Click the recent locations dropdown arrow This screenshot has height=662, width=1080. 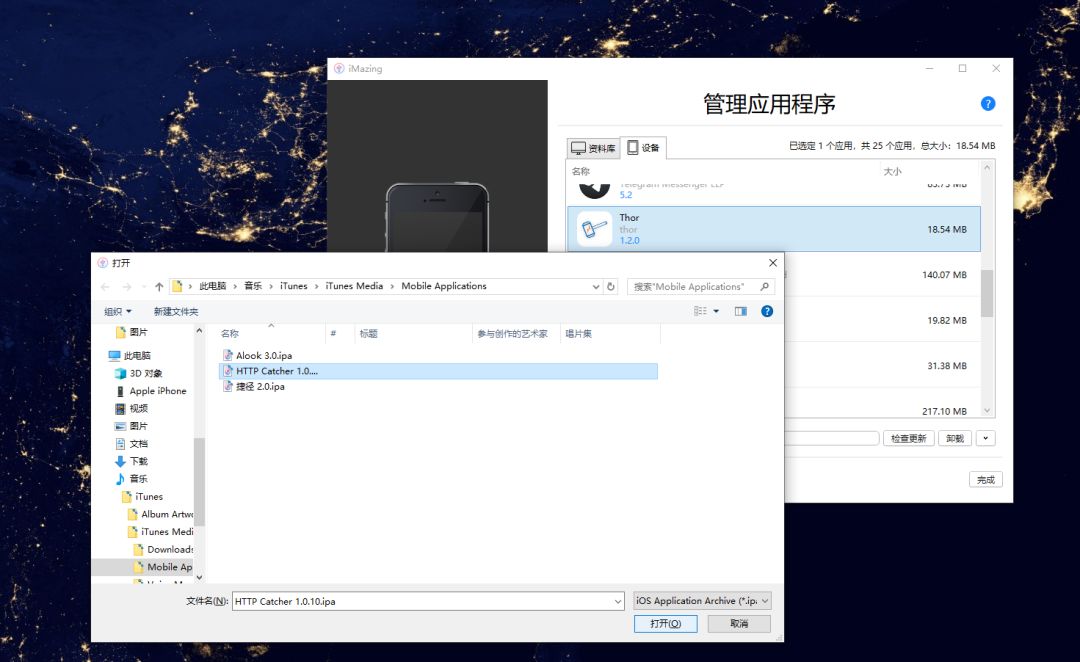[x=144, y=287]
